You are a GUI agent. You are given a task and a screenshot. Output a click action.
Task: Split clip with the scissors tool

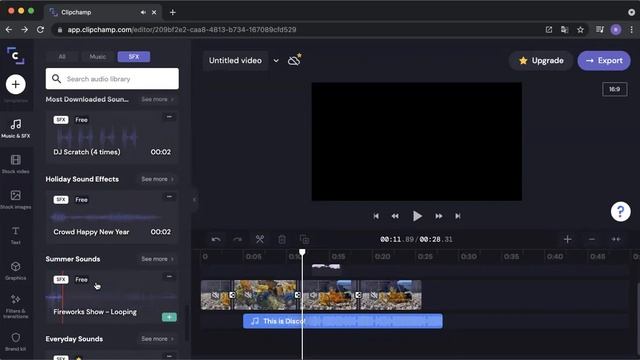[260, 239]
